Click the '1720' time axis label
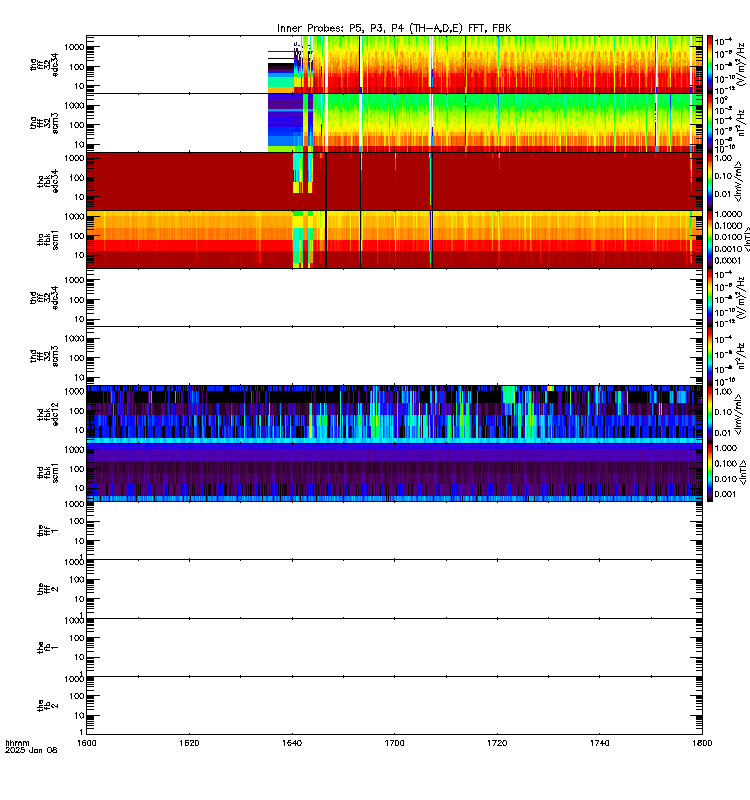750x800 pixels. [497, 743]
